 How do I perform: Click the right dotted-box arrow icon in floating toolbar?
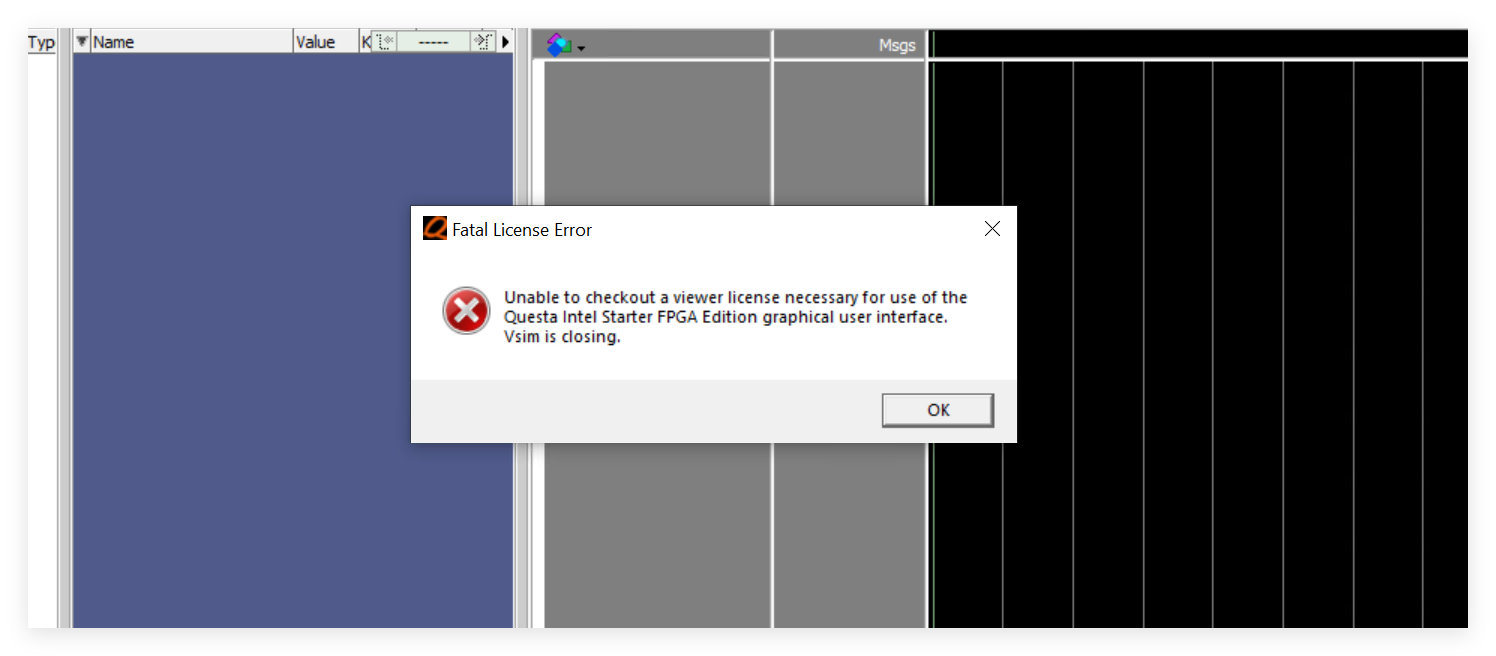pos(482,42)
